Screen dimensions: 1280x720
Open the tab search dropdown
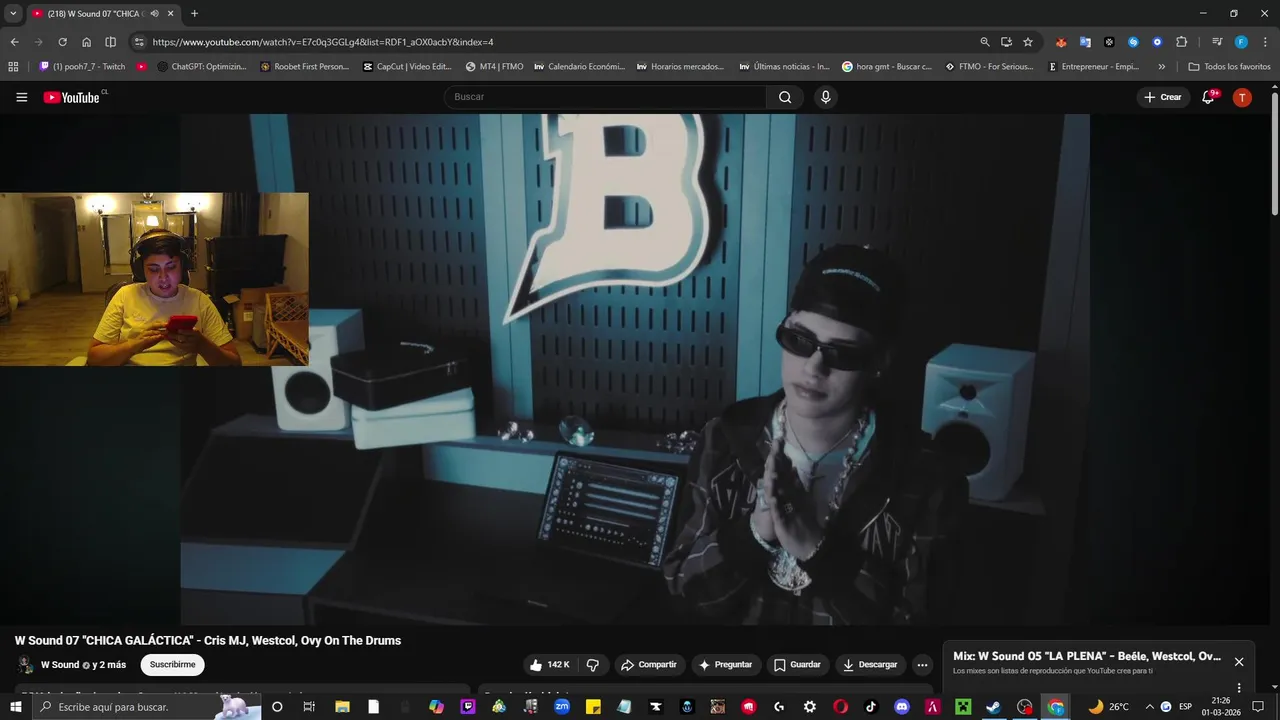[13, 13]
